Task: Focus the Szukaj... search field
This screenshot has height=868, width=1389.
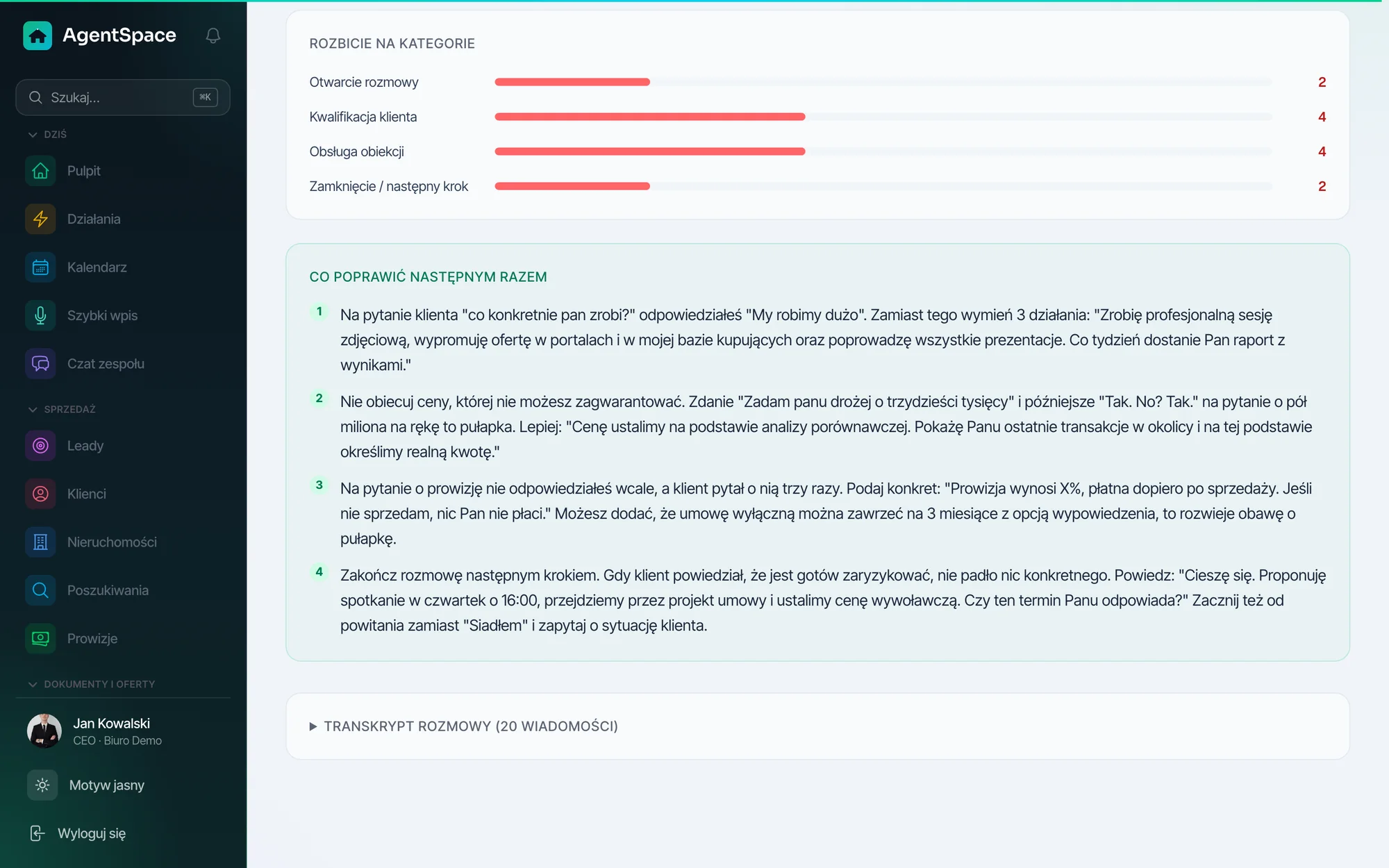Action: point(123,97)
